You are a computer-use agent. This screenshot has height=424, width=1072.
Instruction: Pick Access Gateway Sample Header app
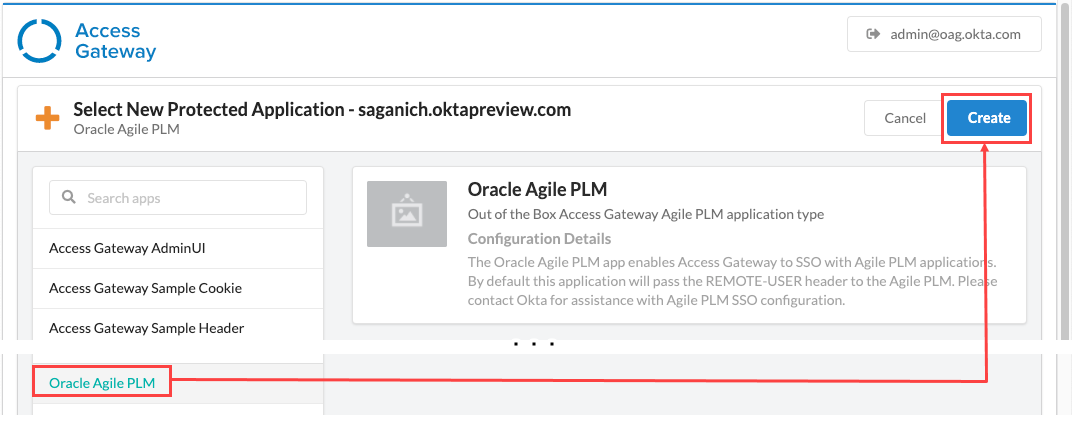tap(146, 328)
